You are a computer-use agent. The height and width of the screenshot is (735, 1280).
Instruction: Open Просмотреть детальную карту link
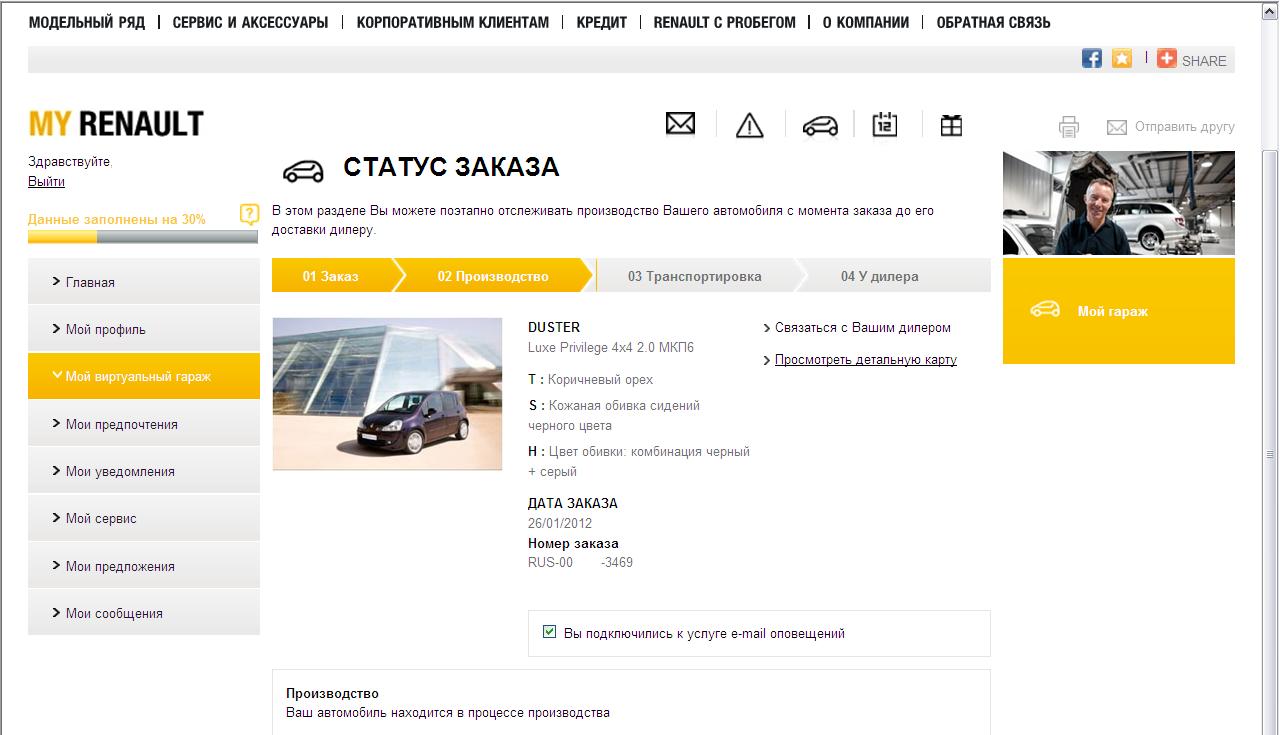click(x=866, y=359)
